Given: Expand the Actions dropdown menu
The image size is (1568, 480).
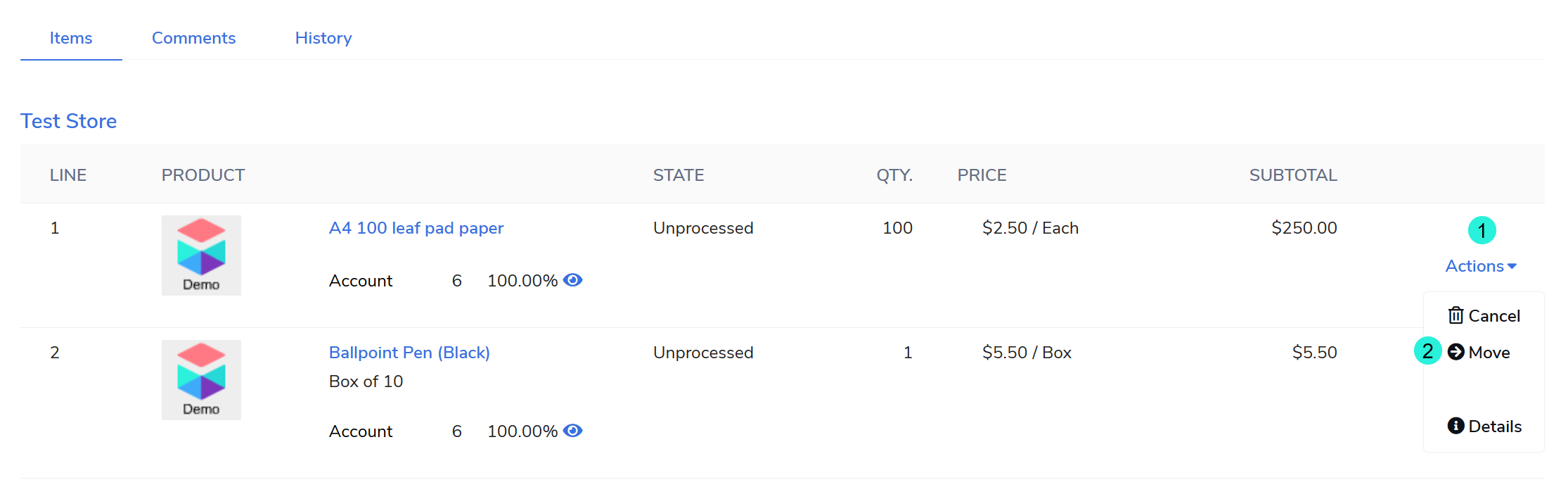Looking at the screenshot, I should tap(1480, 266).
